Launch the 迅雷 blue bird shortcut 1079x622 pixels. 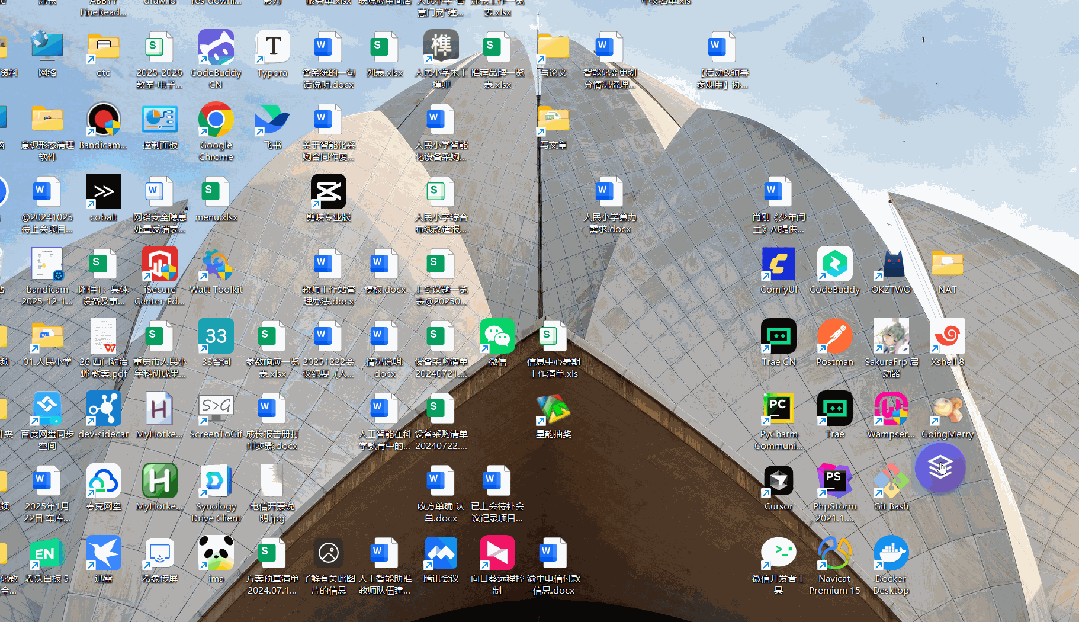[x=103, y=554]
